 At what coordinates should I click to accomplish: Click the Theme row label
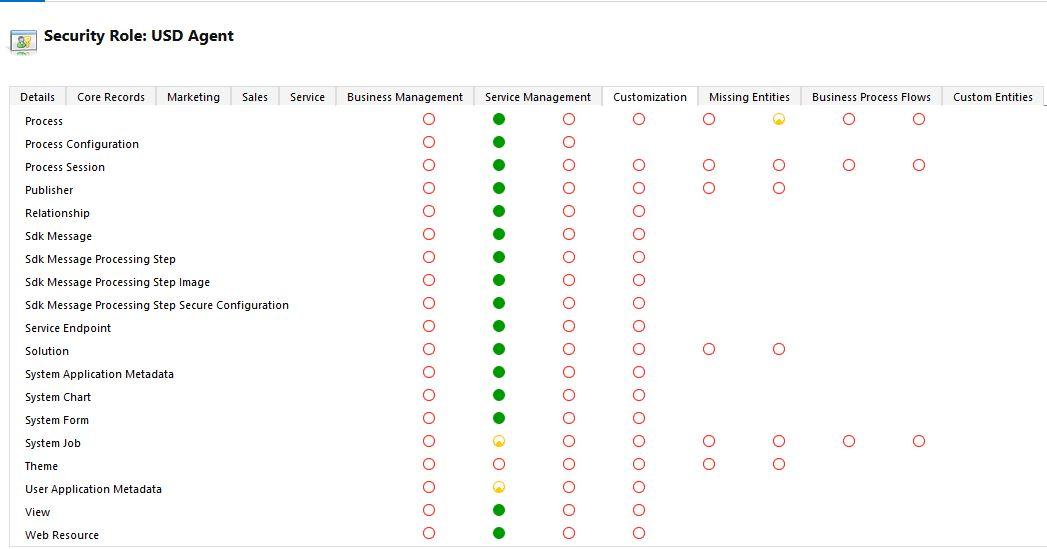pos(42,466)
